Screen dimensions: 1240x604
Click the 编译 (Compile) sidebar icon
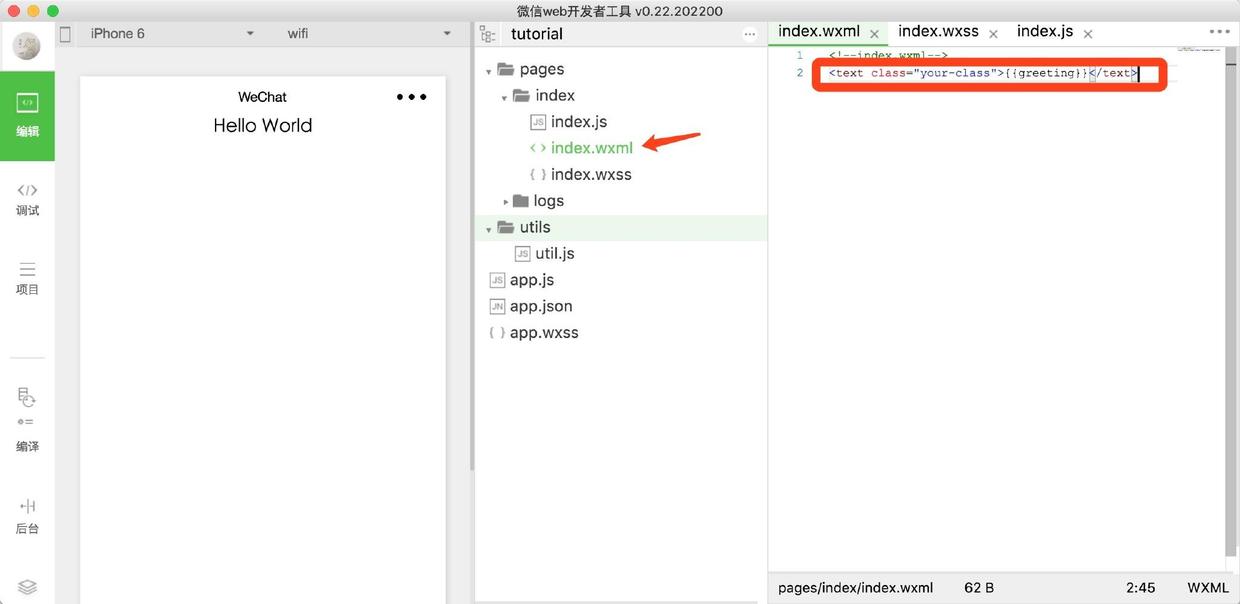[27, 419]
